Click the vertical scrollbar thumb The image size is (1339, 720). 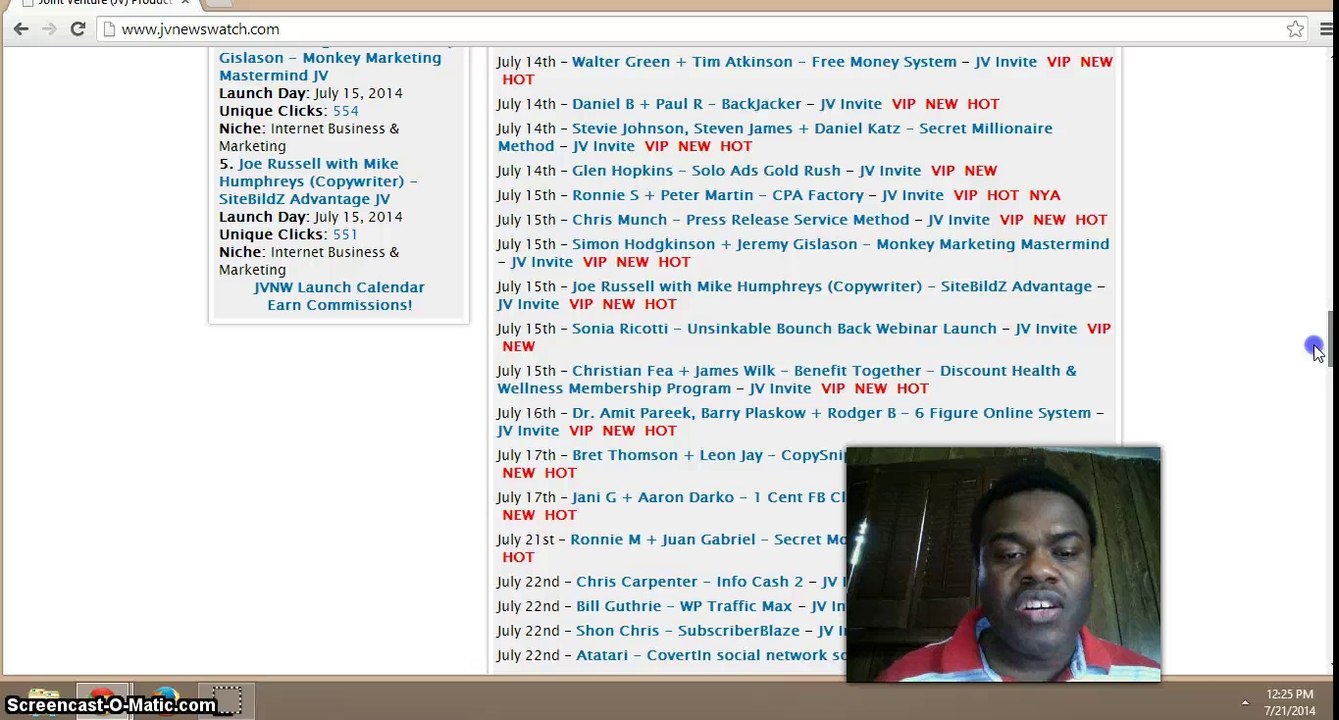coord(1329,338)
